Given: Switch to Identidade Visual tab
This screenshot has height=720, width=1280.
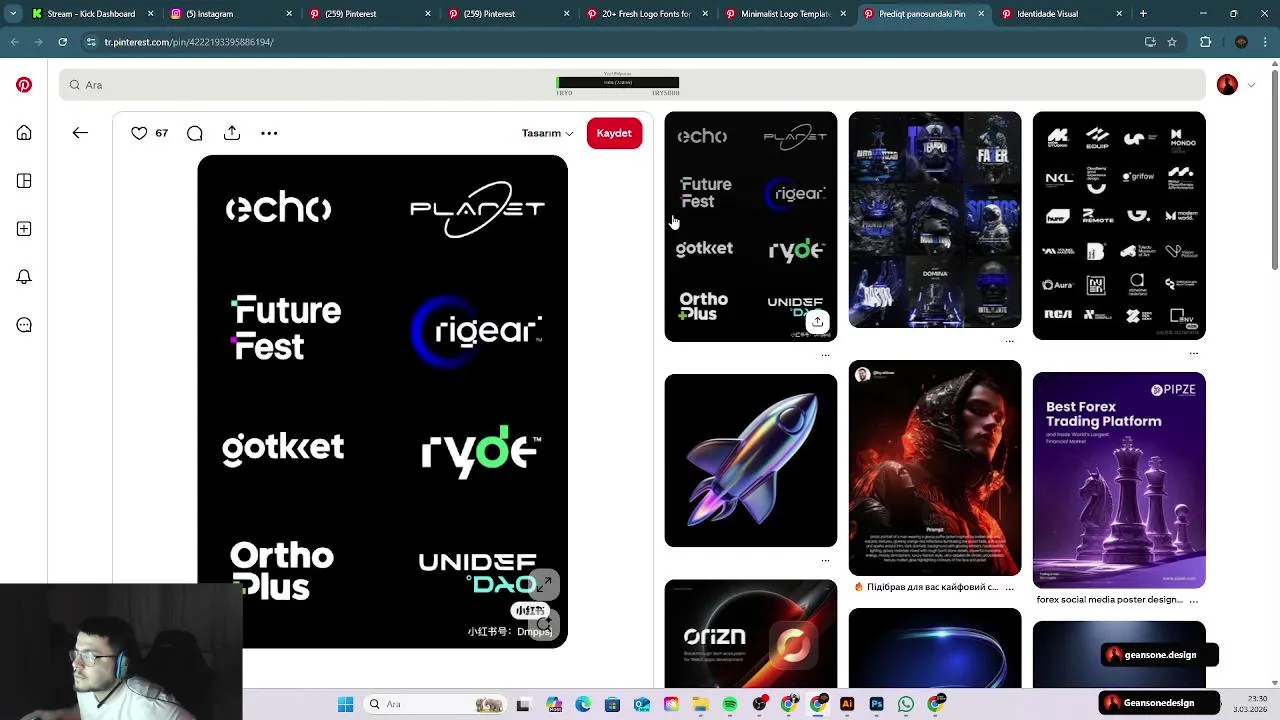Looking at the screenshot, I should [x=1060, y=14].
